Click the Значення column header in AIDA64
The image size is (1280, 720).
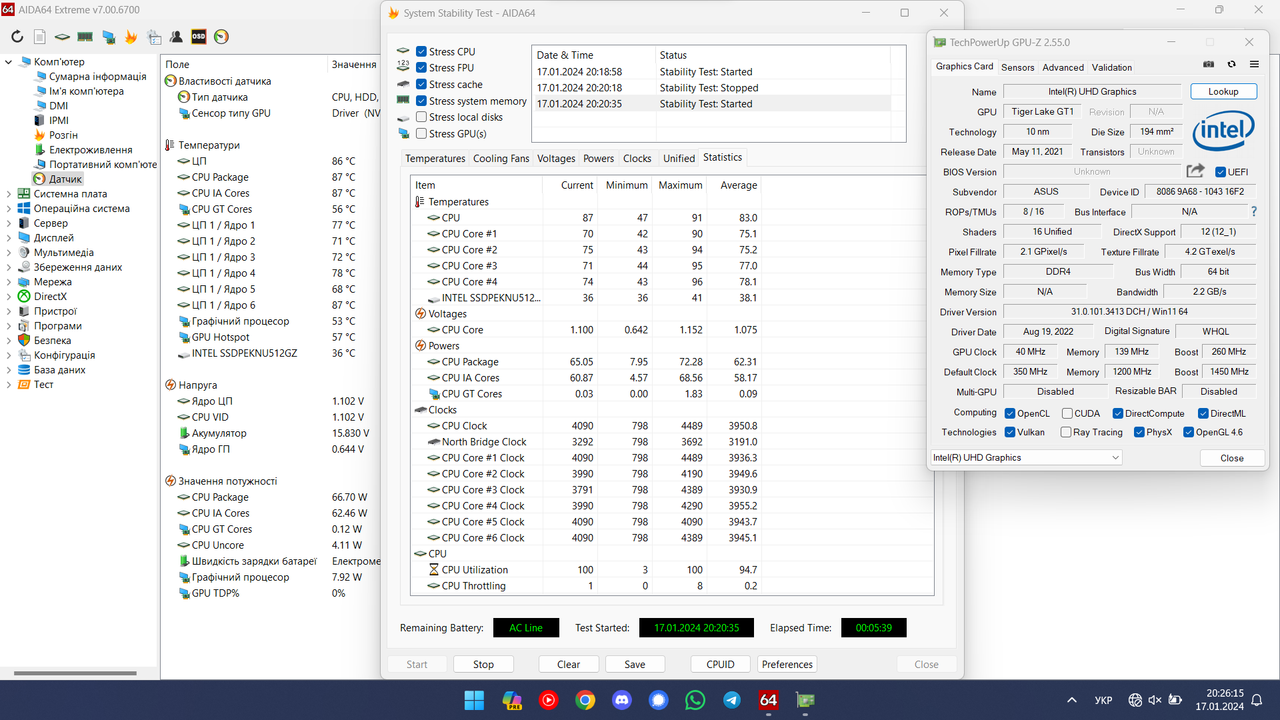click(x=353, y=64)
